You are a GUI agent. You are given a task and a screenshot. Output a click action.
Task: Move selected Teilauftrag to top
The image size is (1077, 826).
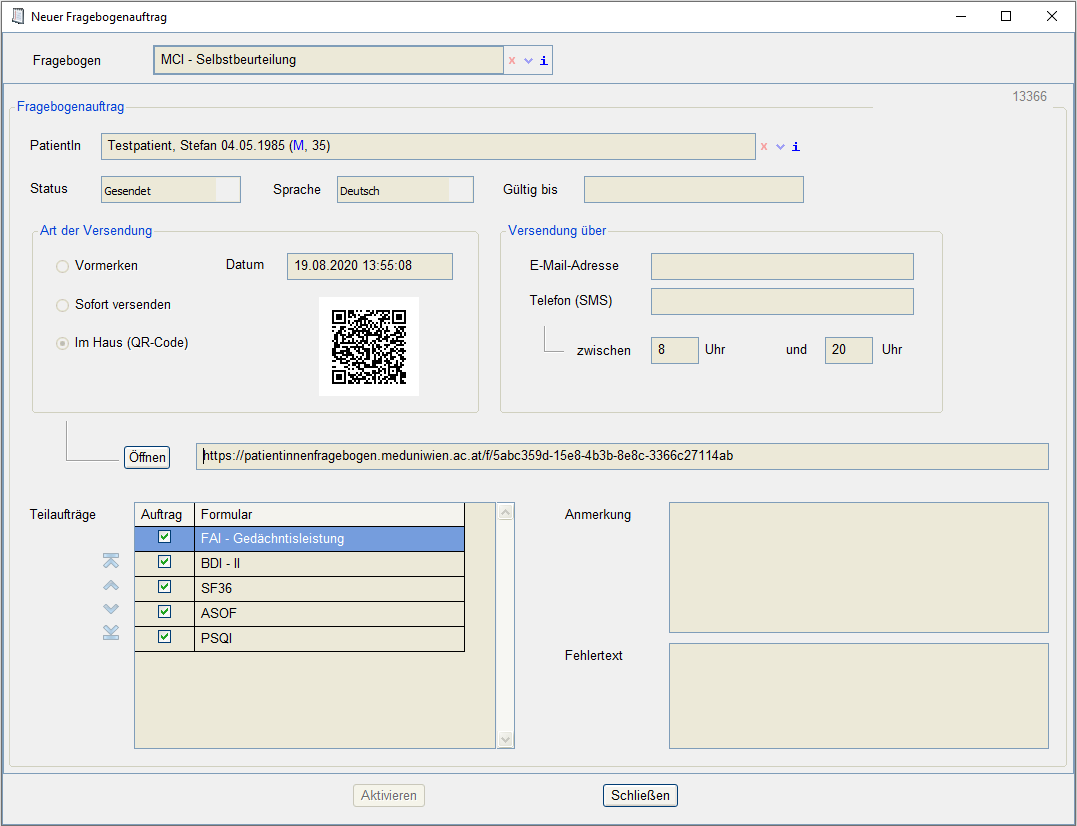pos(111,562)
